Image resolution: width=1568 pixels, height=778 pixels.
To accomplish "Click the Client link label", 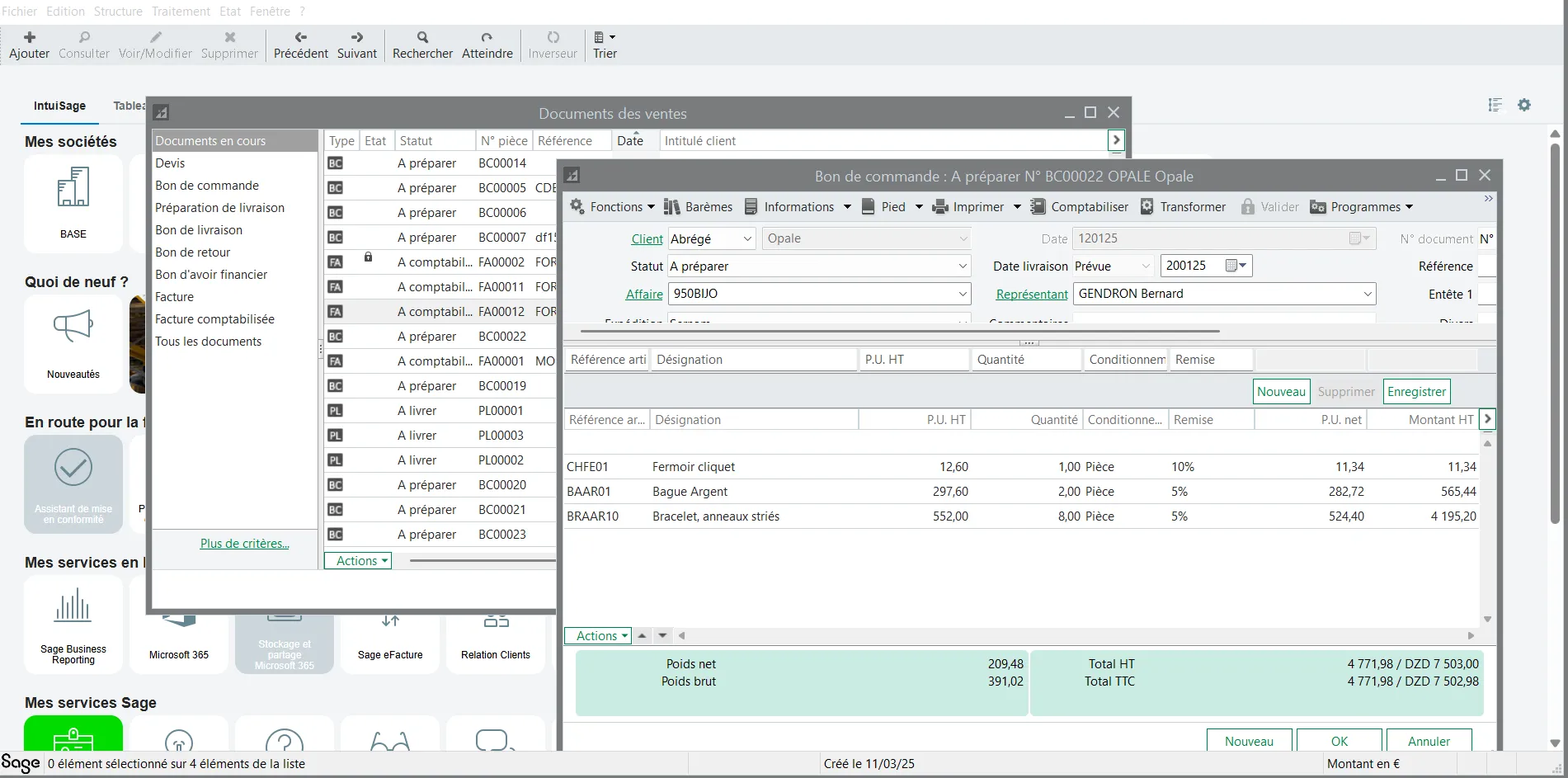I will tap(647, 239).
